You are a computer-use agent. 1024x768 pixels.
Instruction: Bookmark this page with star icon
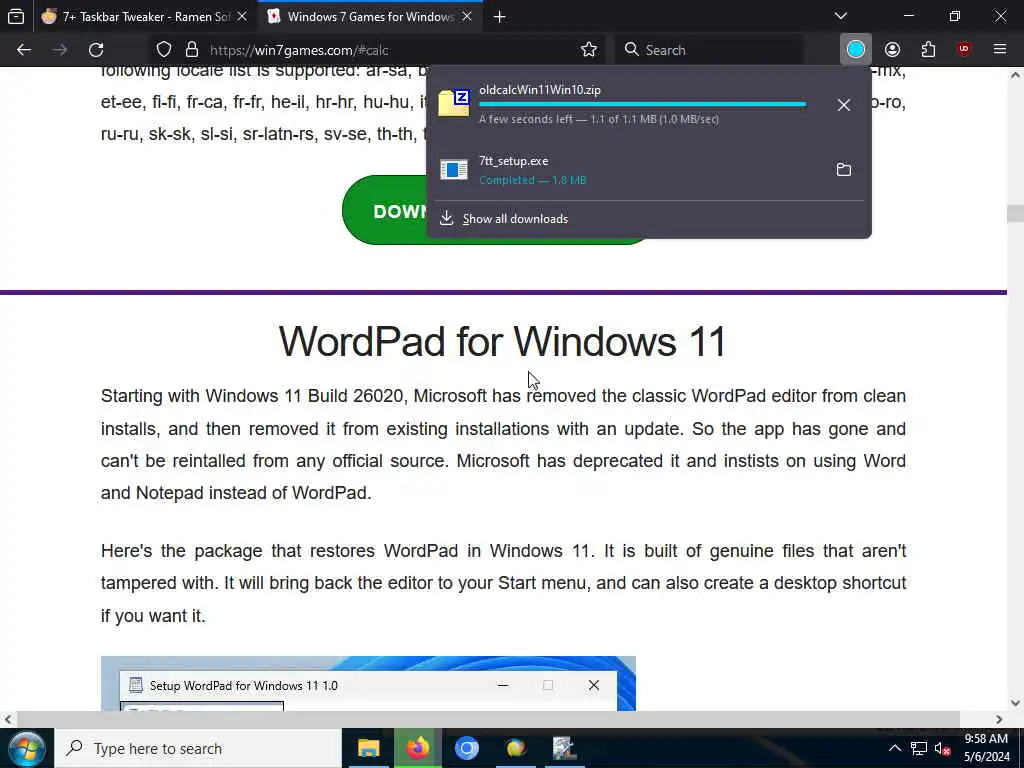click(589, 50)
